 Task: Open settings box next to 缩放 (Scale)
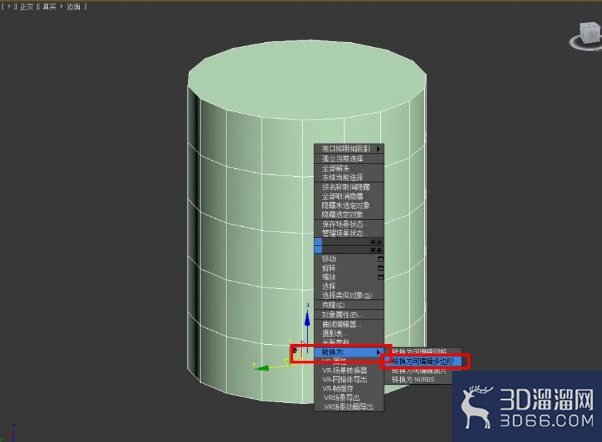point(380,277)
